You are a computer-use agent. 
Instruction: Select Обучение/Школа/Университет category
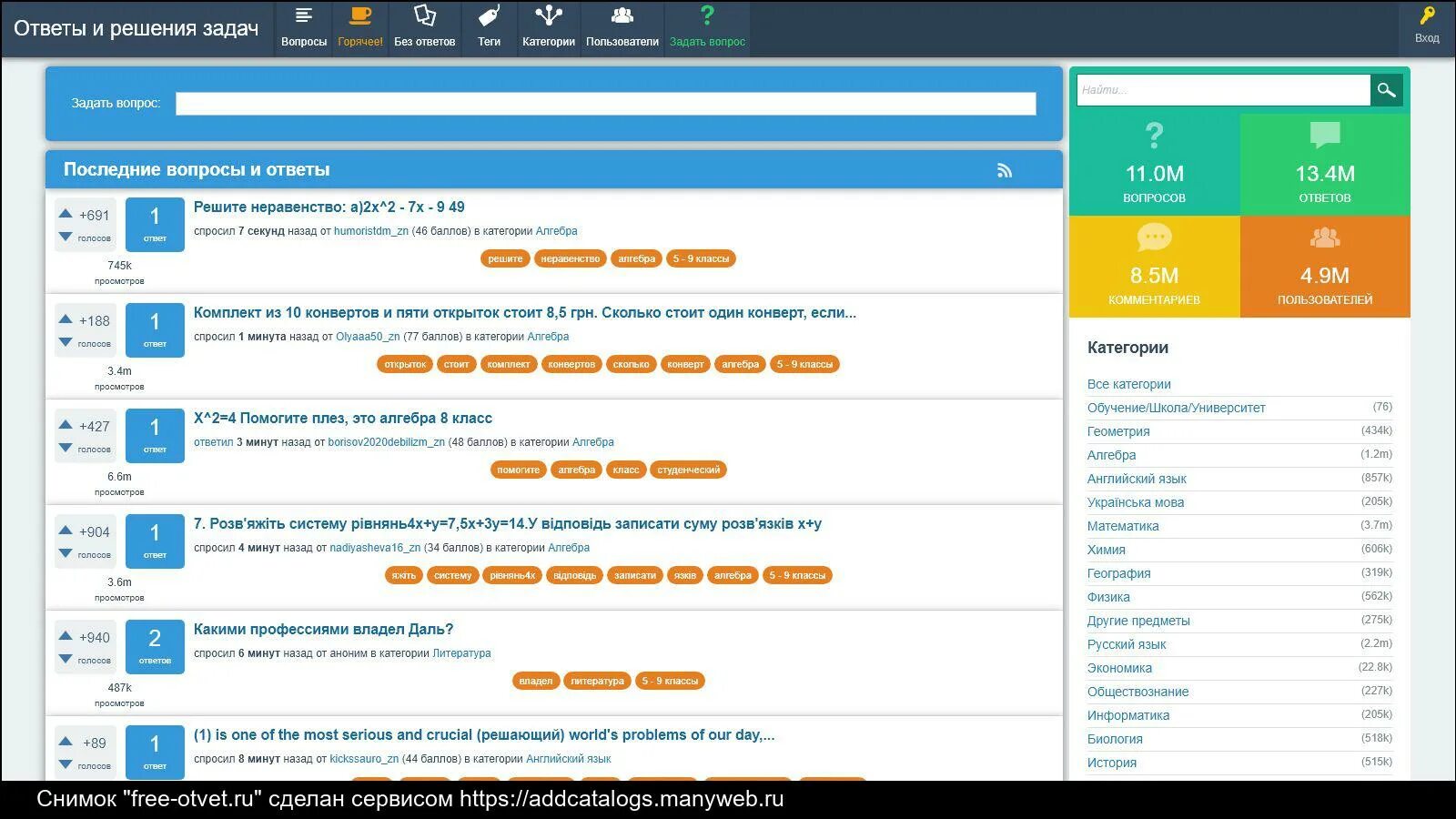(1177, 408)
